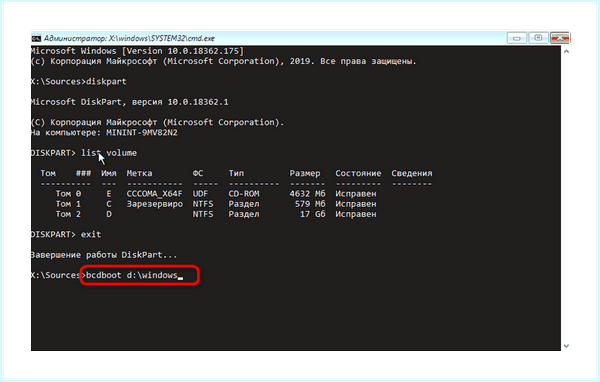
Task: Click the 'Завершение работы DiskPart...' line
Action: [104, 255]
